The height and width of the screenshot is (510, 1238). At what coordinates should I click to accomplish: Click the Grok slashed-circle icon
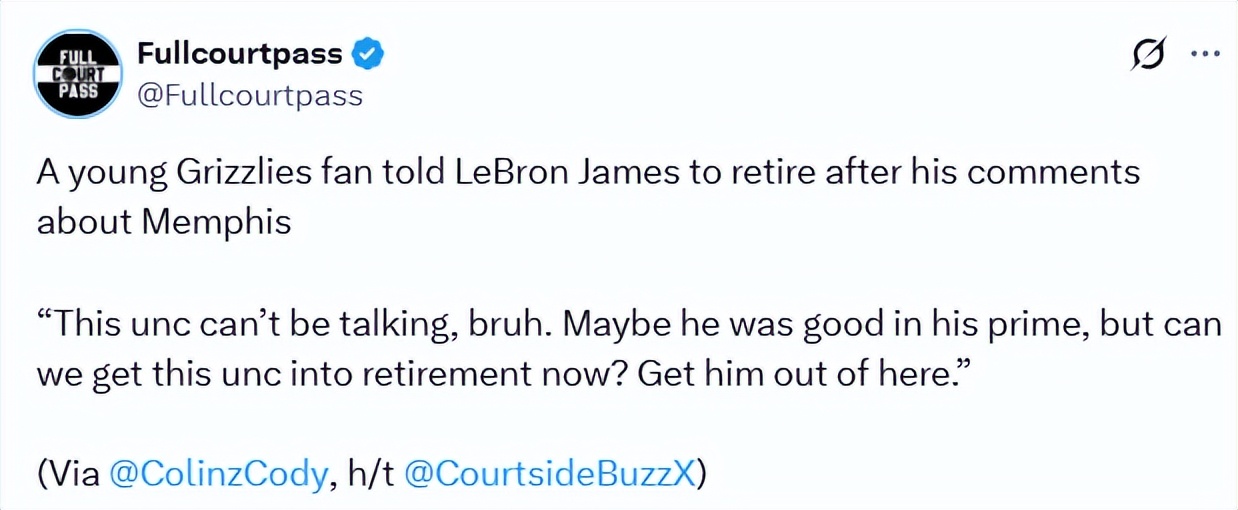(1149, 57)
